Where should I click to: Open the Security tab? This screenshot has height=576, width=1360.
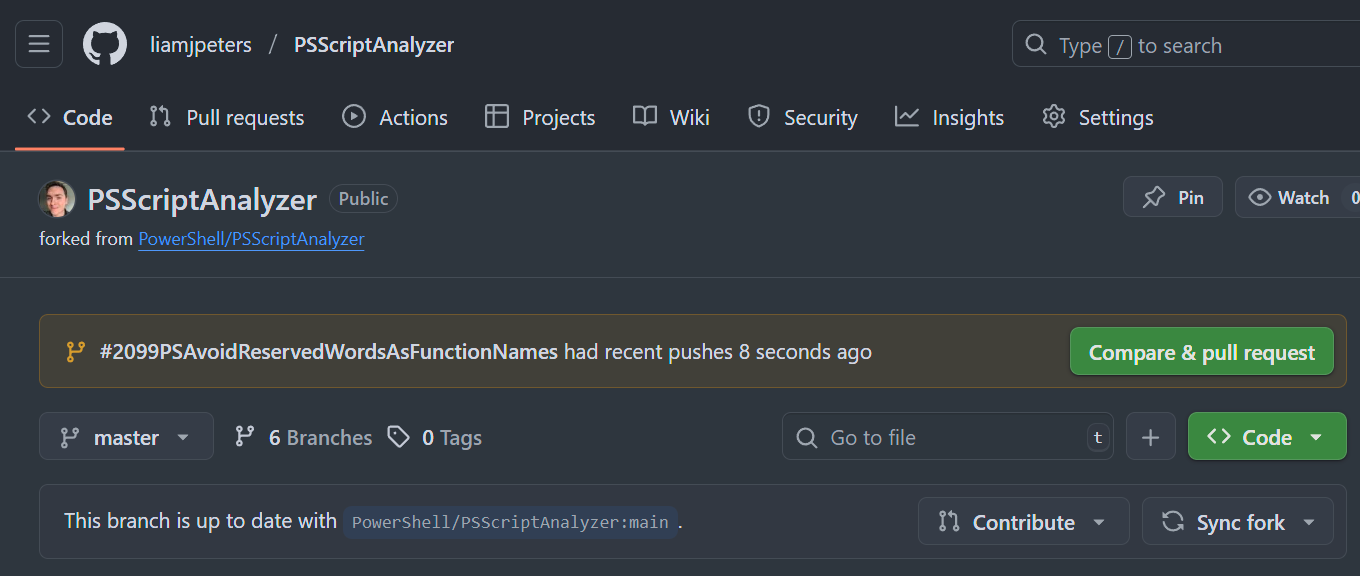click(x=803, y=117)
